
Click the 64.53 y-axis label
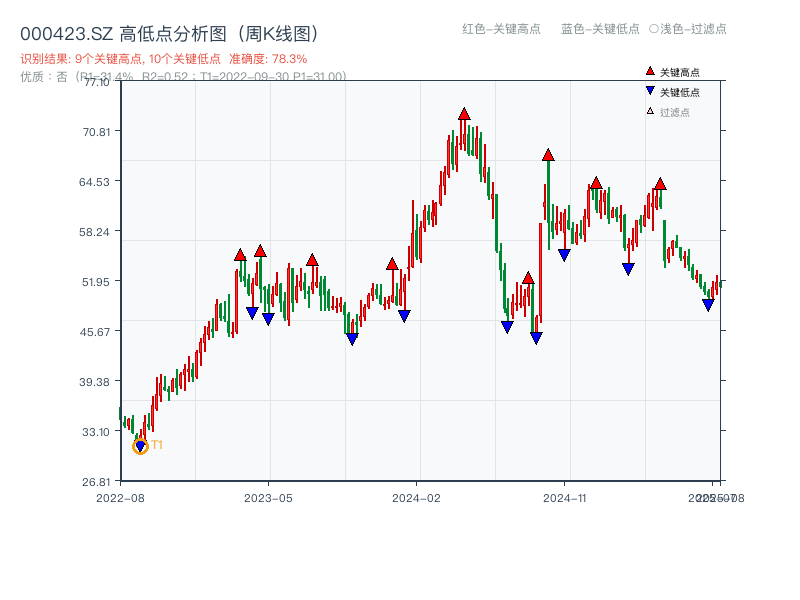pyautogui.click(x=94, y=182)
